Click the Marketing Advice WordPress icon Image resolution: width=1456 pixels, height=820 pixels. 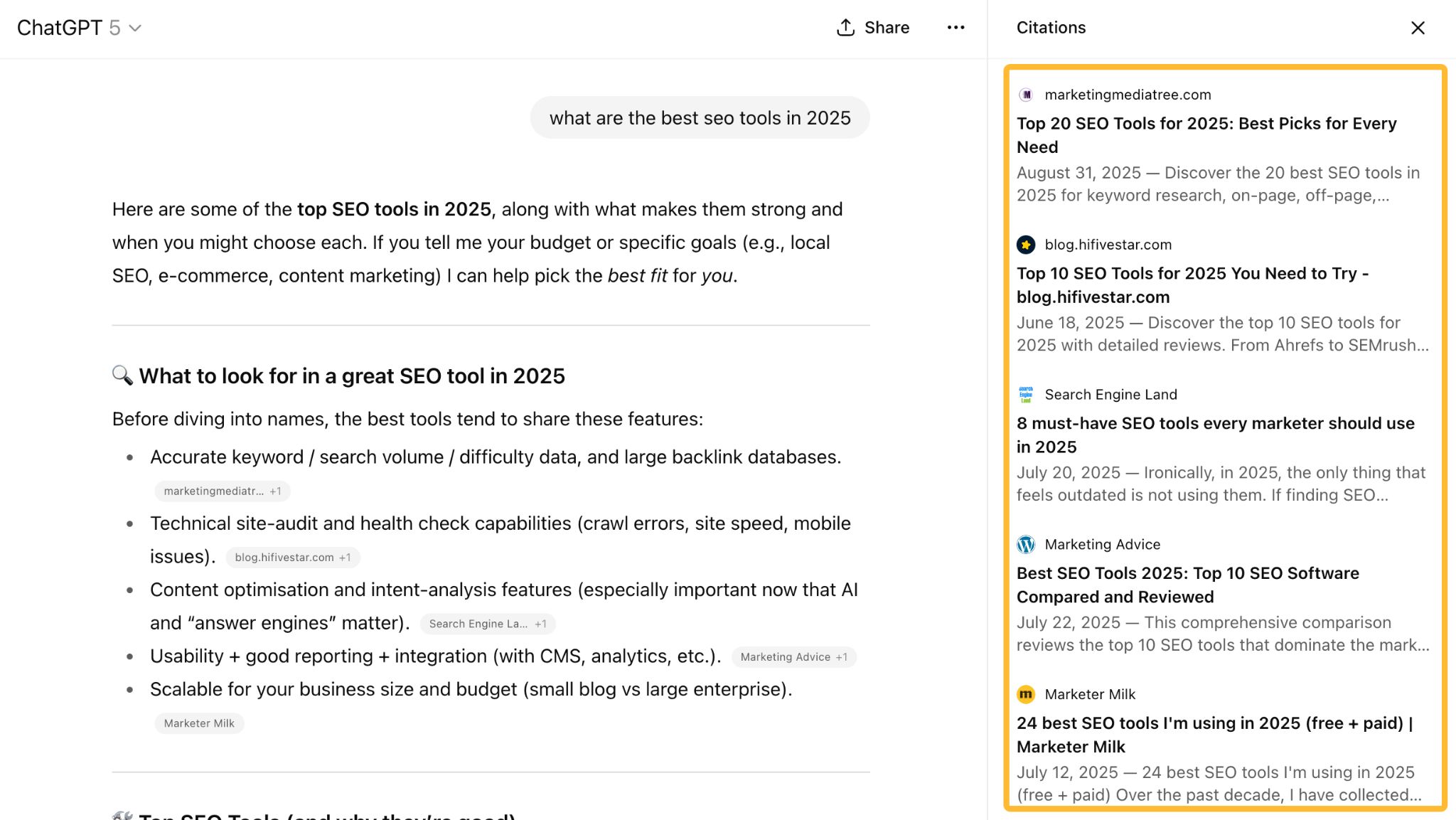(1026, 545)
